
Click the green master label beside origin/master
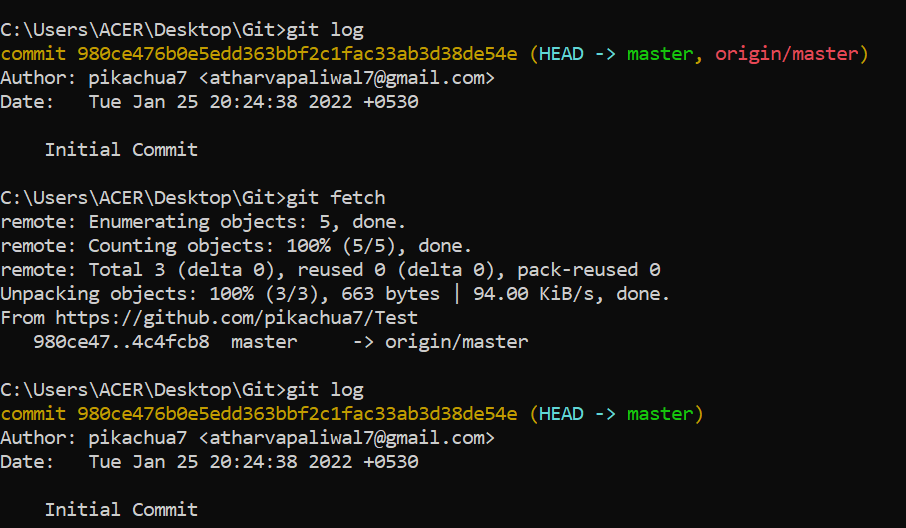click(x=659, y=54)
